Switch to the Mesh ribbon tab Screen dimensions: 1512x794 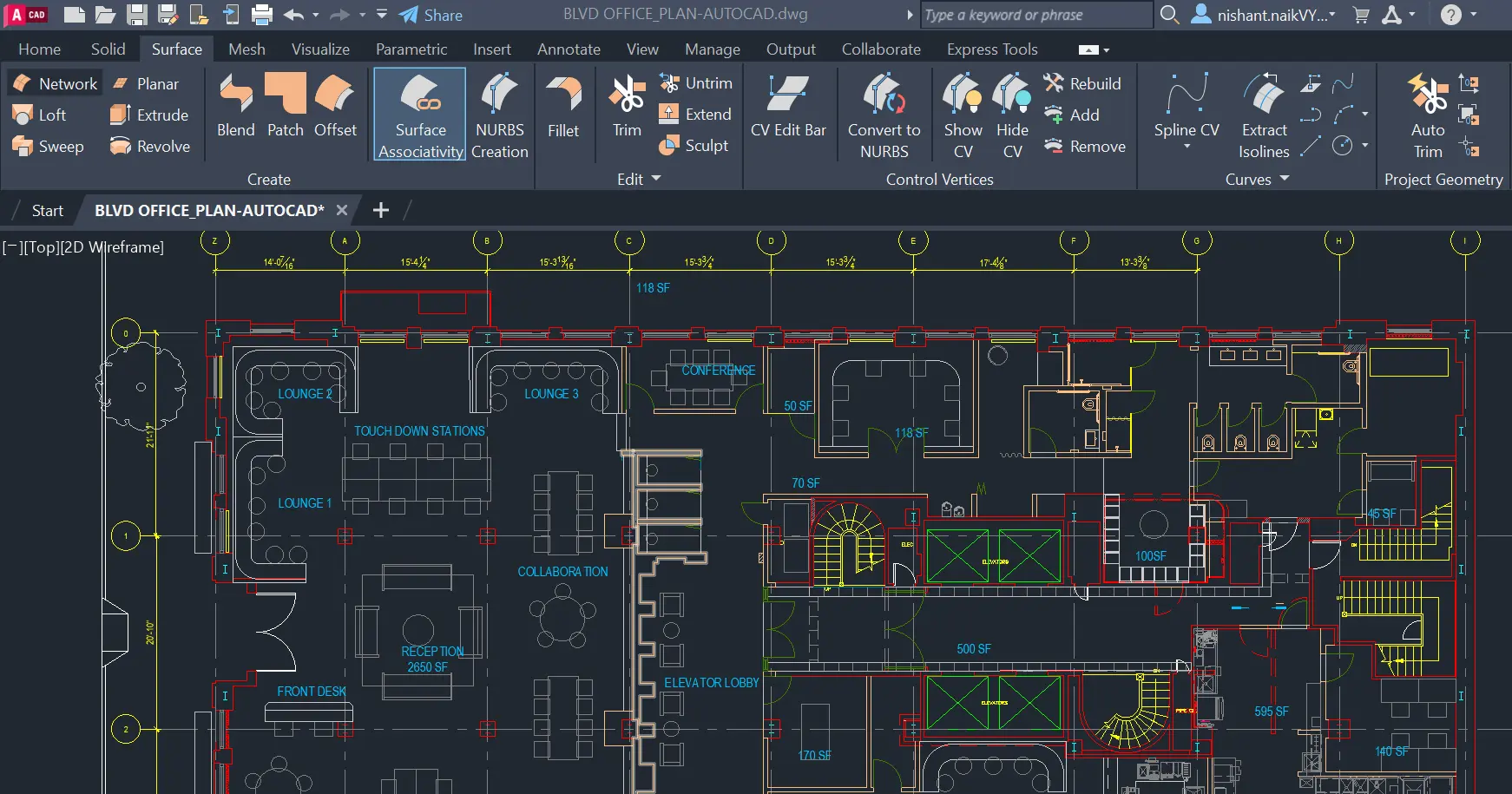click(247, 49)
